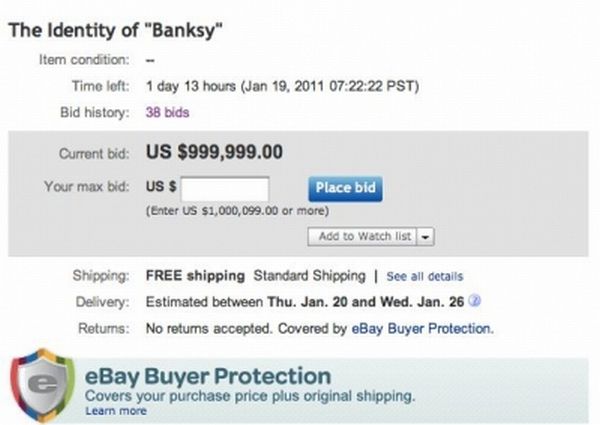The width and height of the screenshot is (600, 425).
Task: Click See all details shipping link
Action: 424,276
